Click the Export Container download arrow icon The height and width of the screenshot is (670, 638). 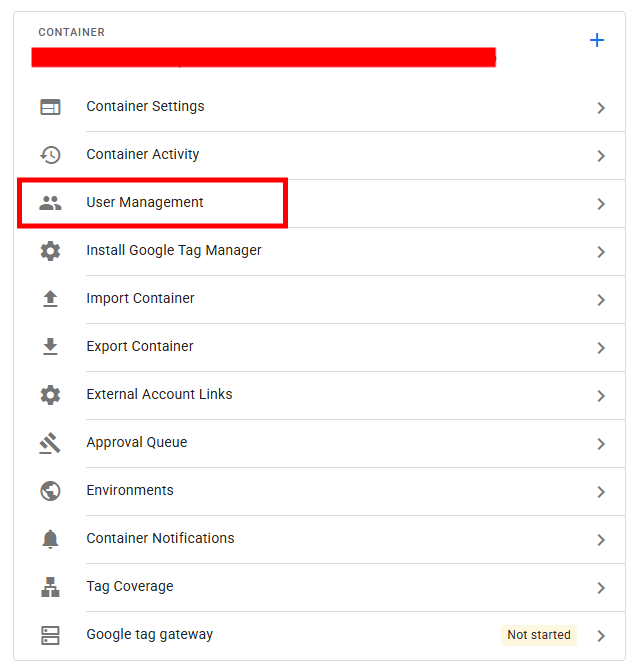[x=50, y=347]
